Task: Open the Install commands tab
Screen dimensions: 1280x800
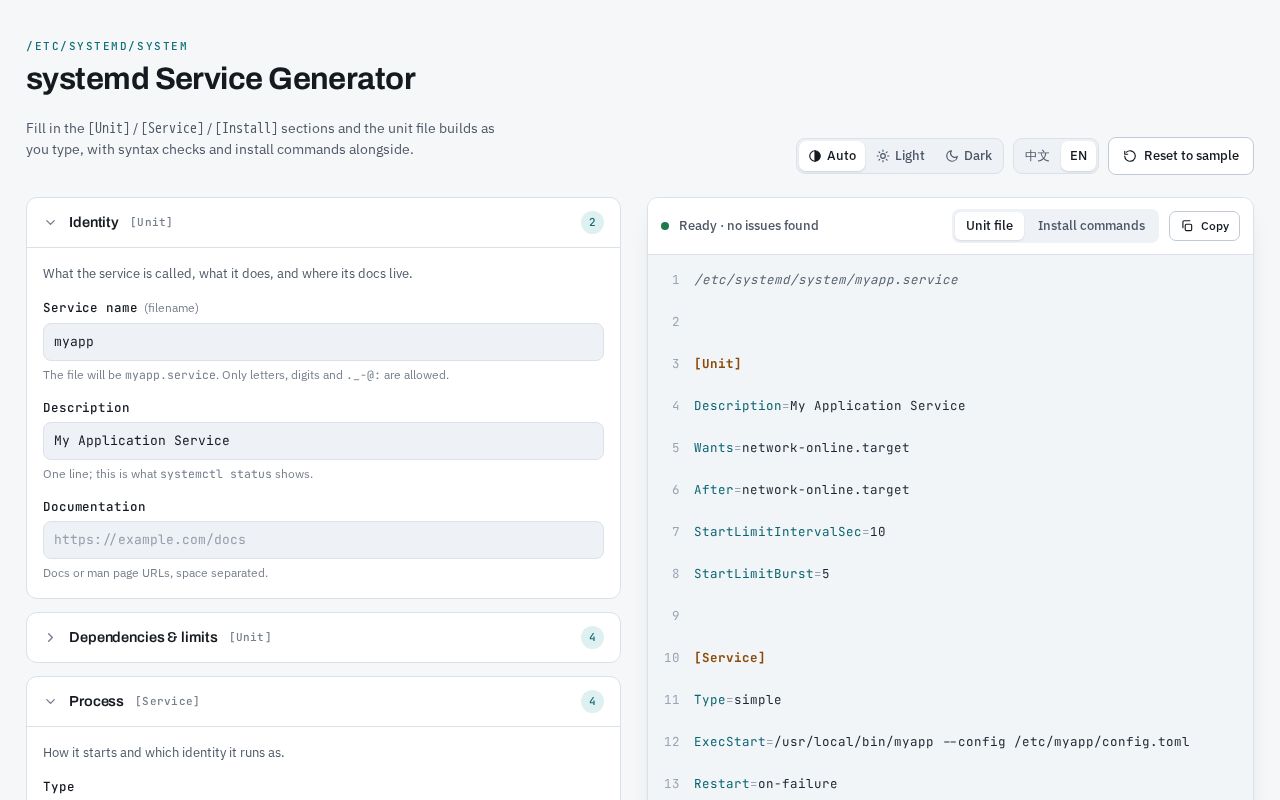Action: (x=1091, y=226)
